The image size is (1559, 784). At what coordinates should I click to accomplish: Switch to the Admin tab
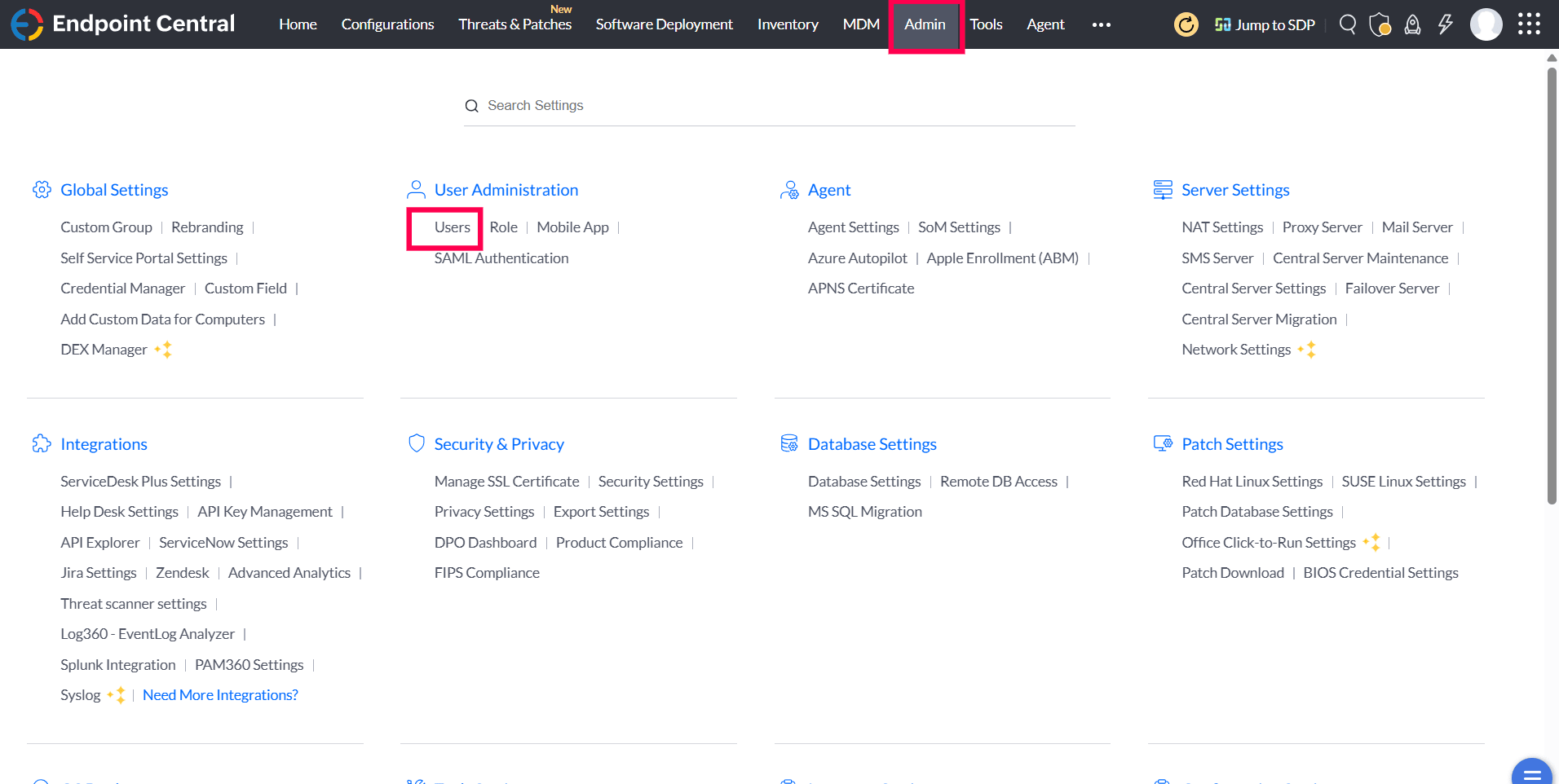point(924,24)
